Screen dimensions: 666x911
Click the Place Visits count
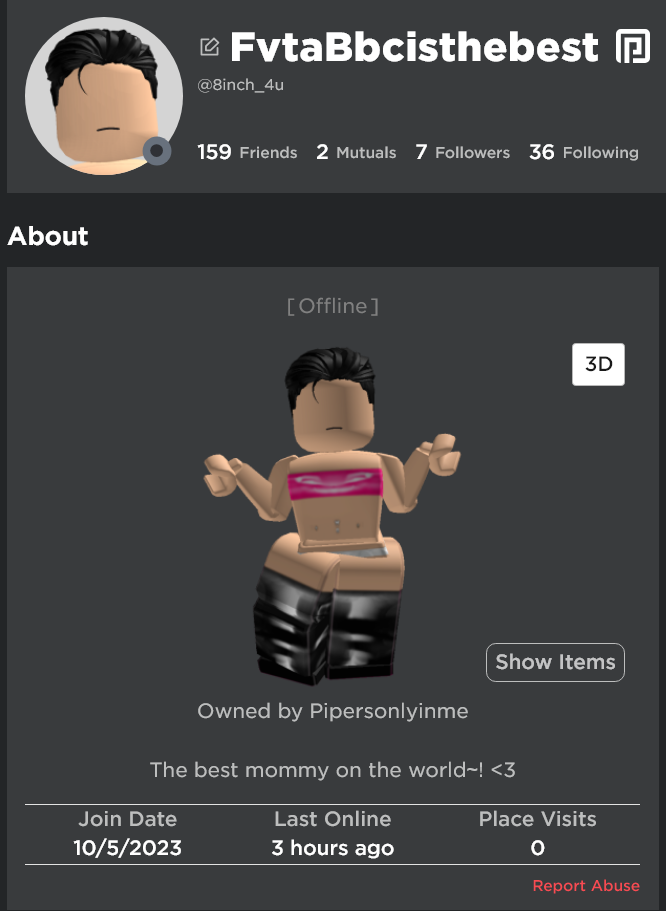tap(538, 848)
